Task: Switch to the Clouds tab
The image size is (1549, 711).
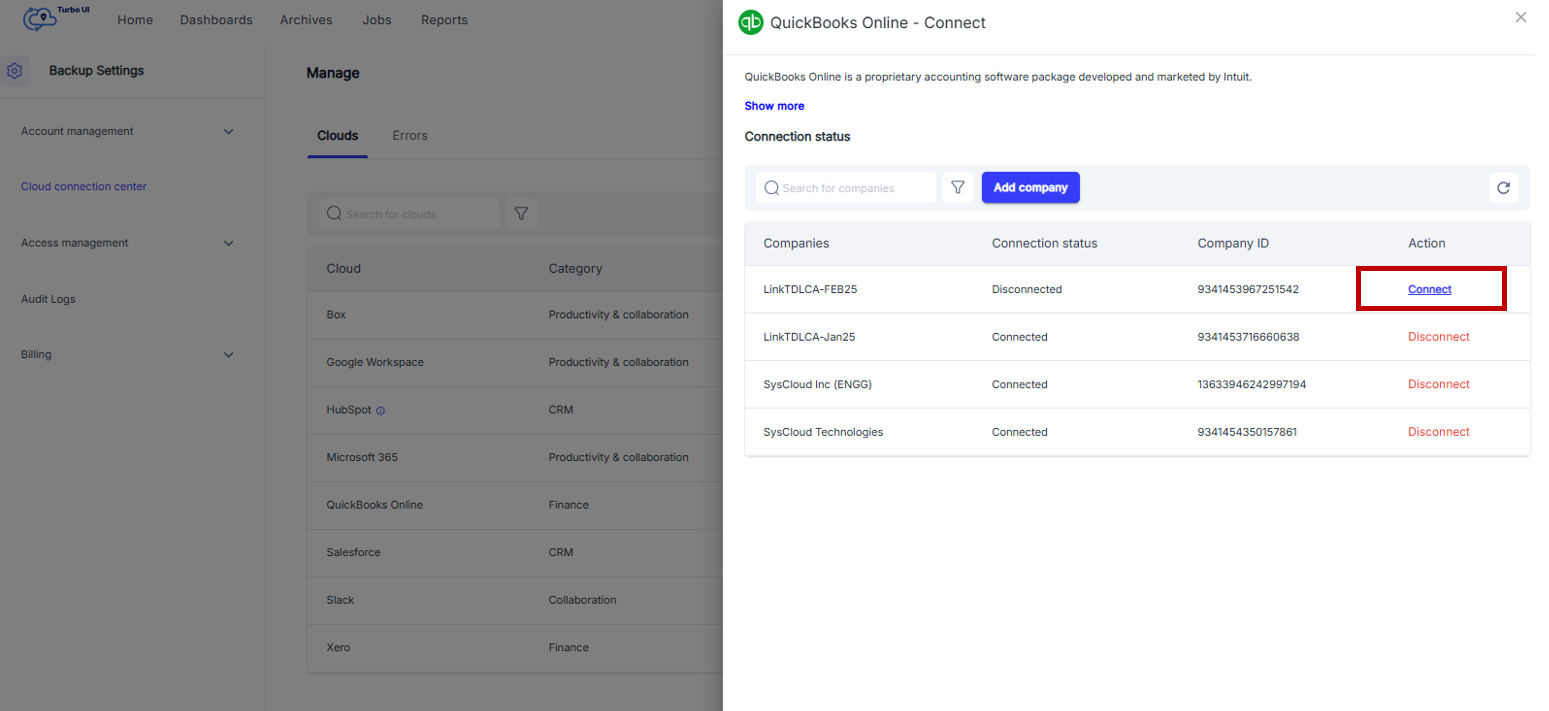Action: pyautogui.click(x=337, y=136)
